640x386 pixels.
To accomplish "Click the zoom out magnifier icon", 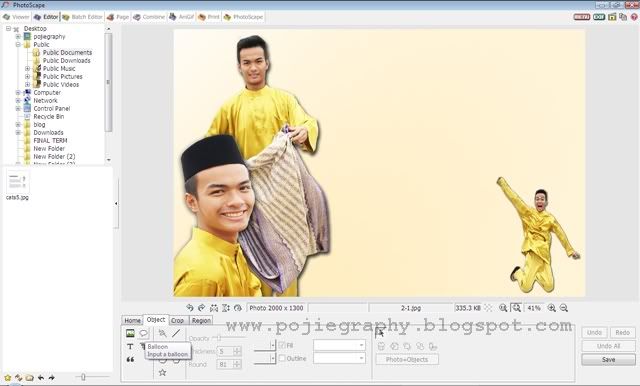I will click(564, 308).
